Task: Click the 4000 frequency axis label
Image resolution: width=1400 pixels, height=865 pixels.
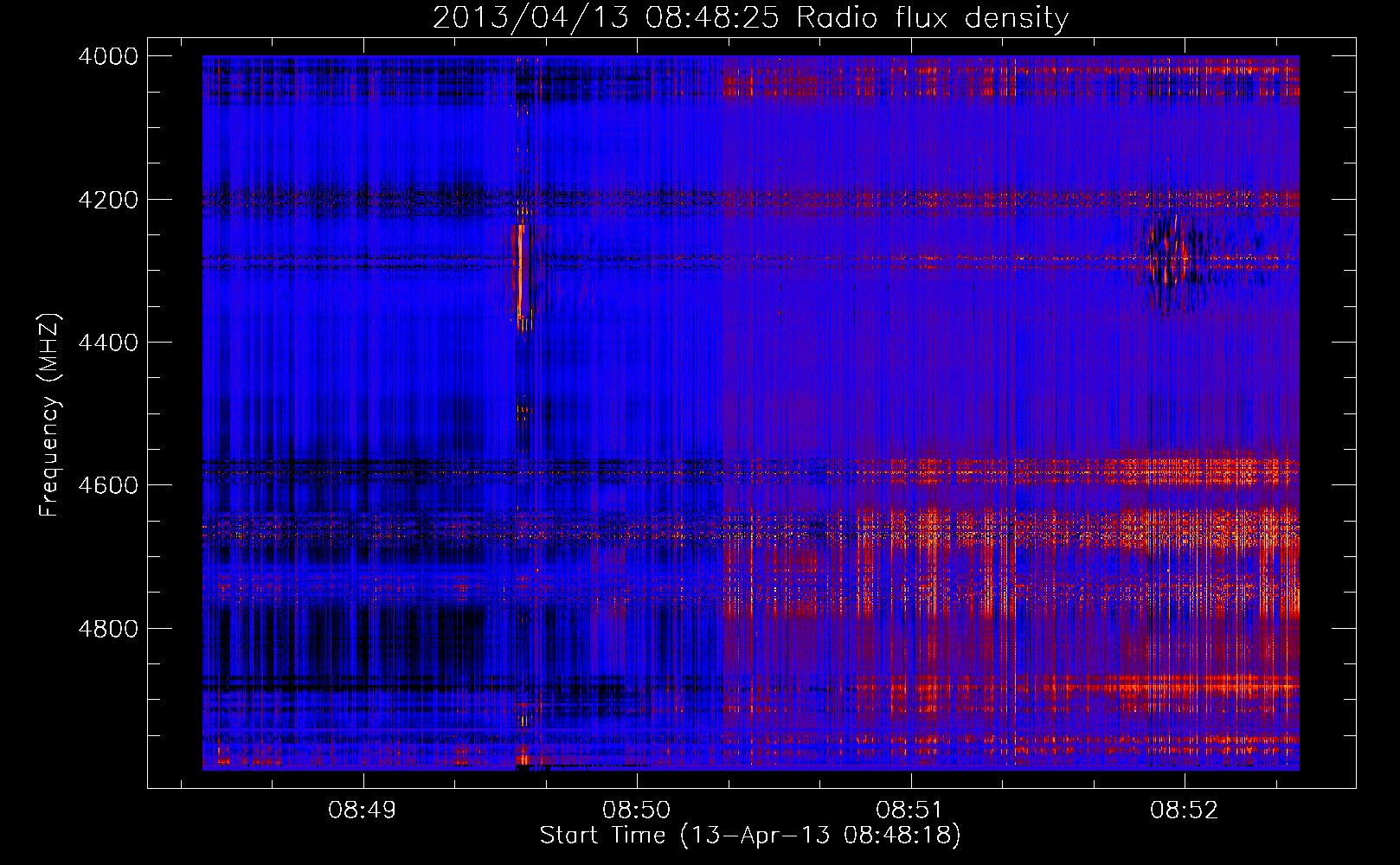Action: tap(108, 56)
